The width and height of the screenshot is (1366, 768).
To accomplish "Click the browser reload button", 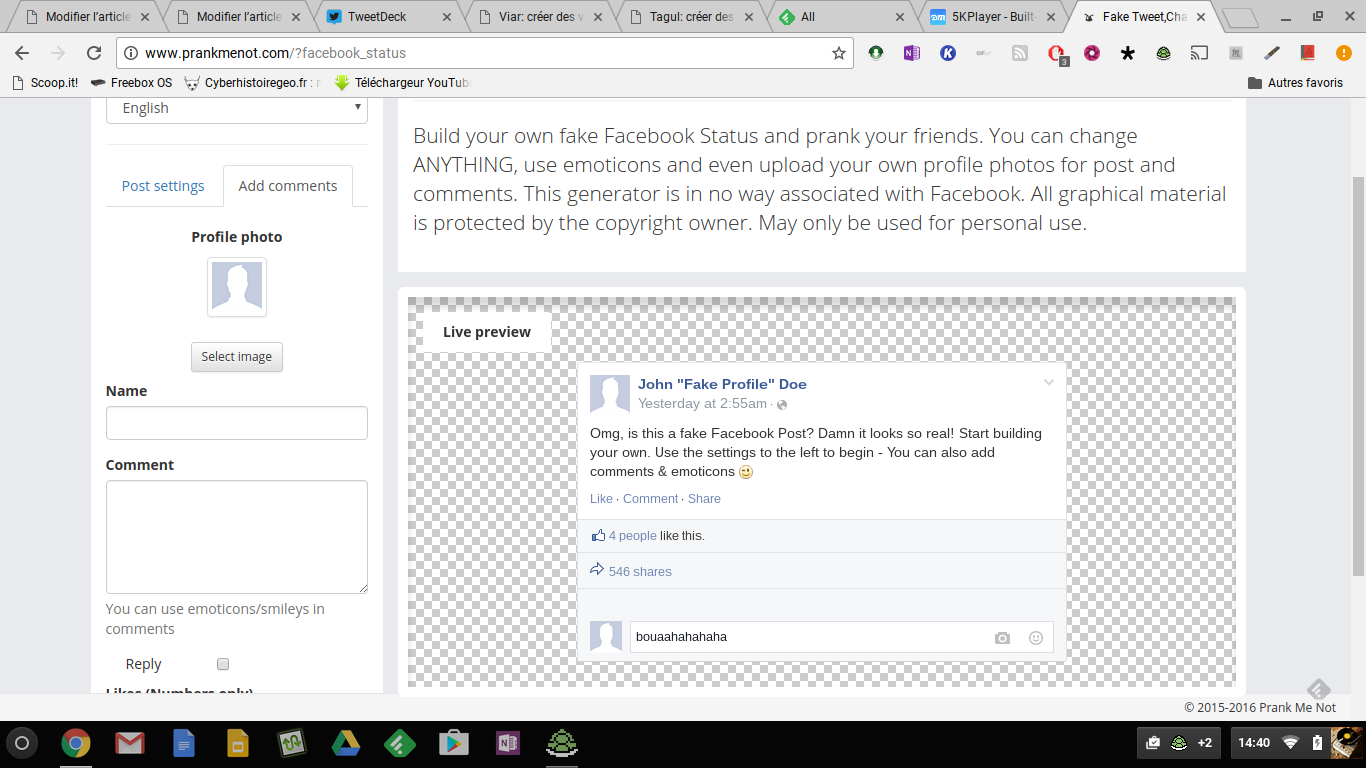I will (x=94, y=53).
